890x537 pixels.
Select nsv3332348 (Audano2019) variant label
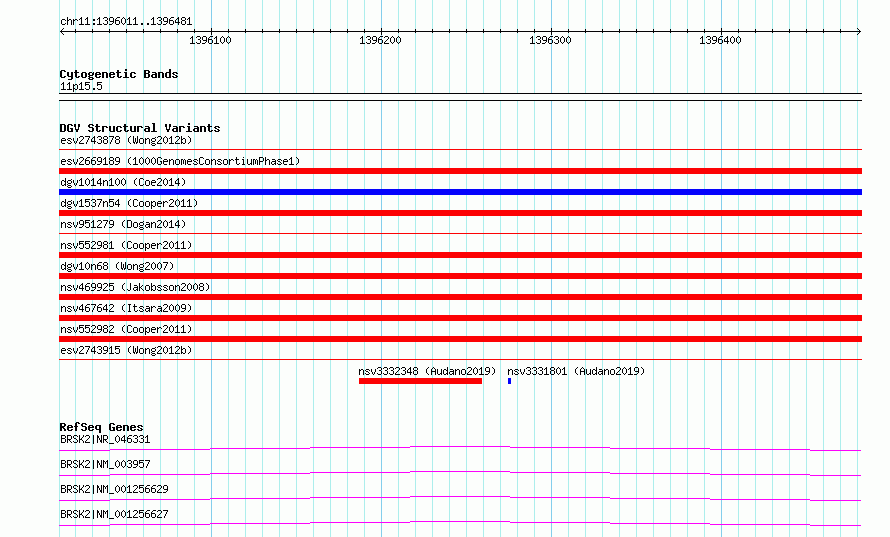(427, 371)
